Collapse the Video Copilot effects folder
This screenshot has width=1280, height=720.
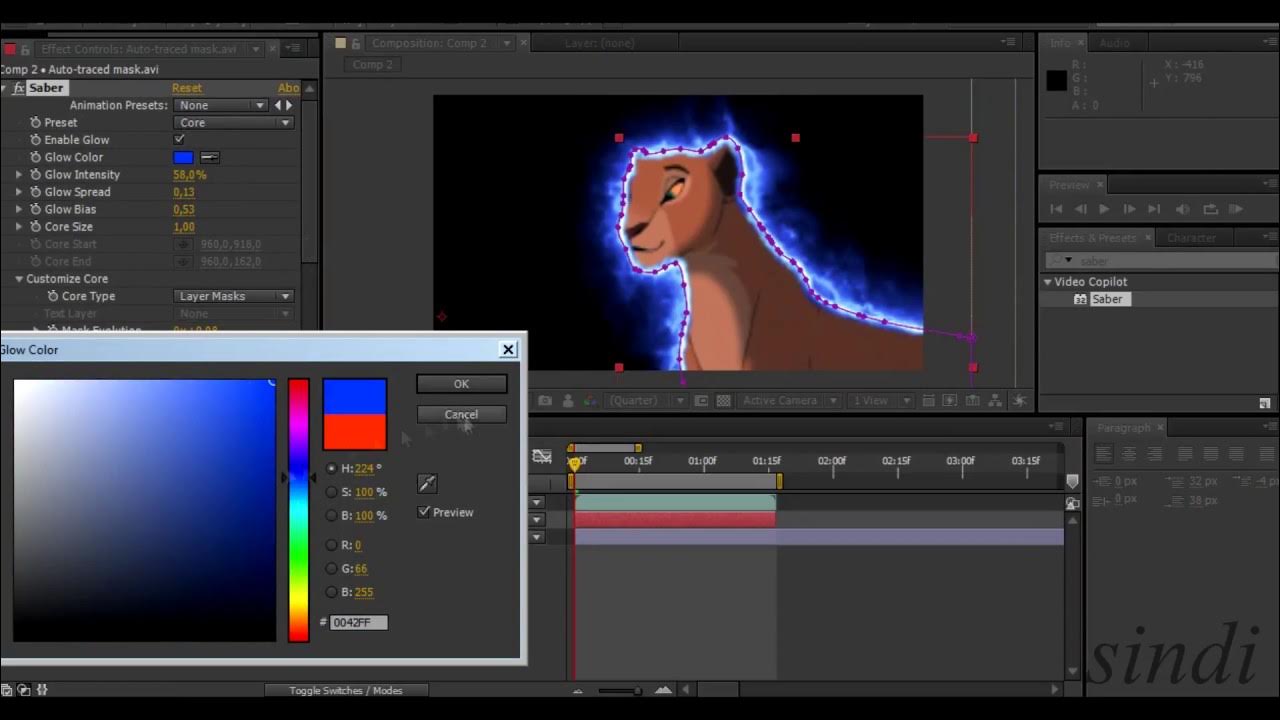[1048, 282]
